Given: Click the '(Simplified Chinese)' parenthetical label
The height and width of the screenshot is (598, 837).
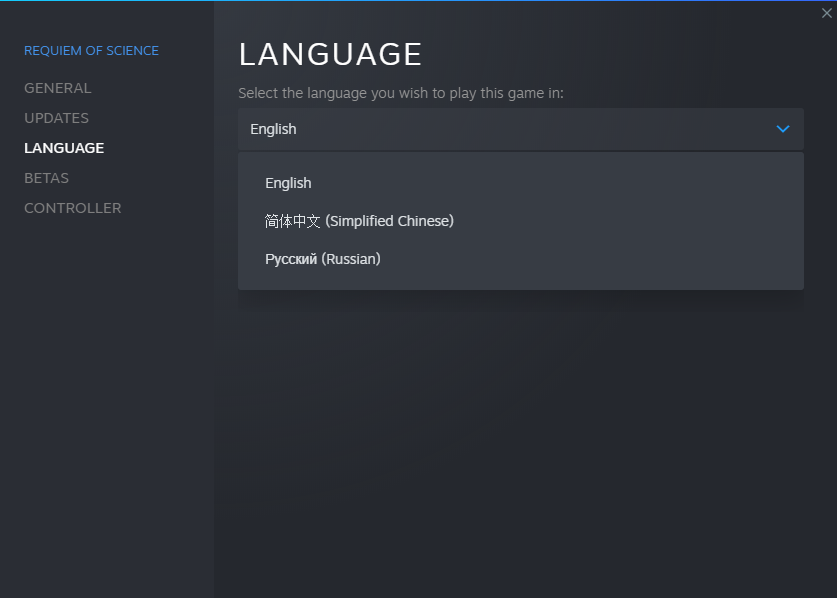Looking at the screenshot, I should tap(389, 221).
